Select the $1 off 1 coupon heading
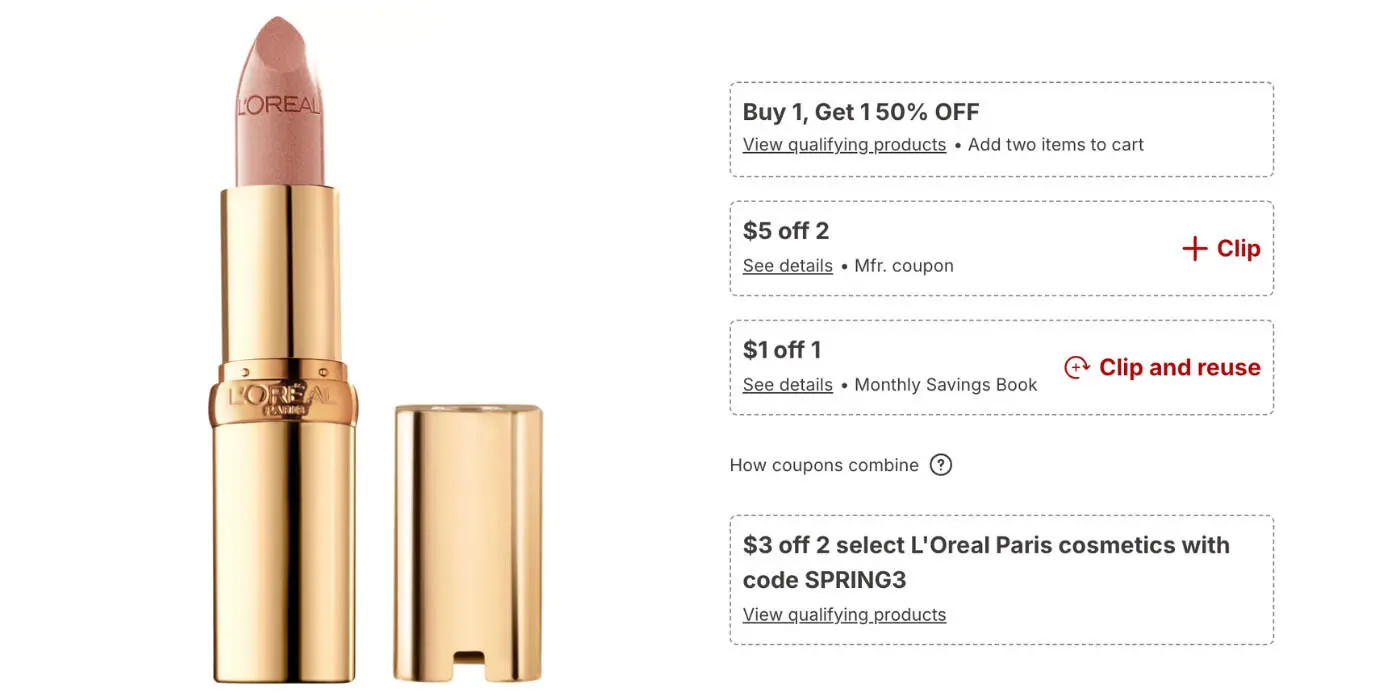This screenshot has height=700, width=1400. pyautogui.click(x=782, y=350)
